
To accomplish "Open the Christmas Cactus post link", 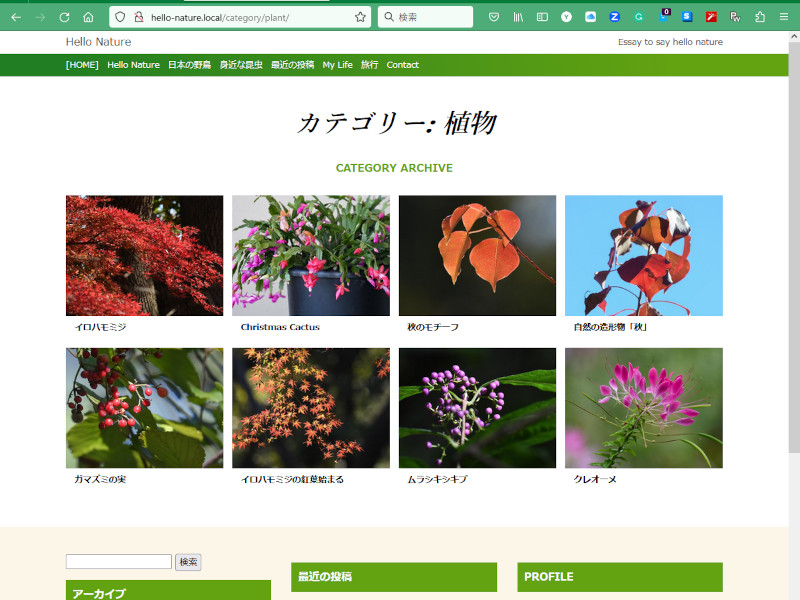I will pyautogui.click(x=280, y=327).
